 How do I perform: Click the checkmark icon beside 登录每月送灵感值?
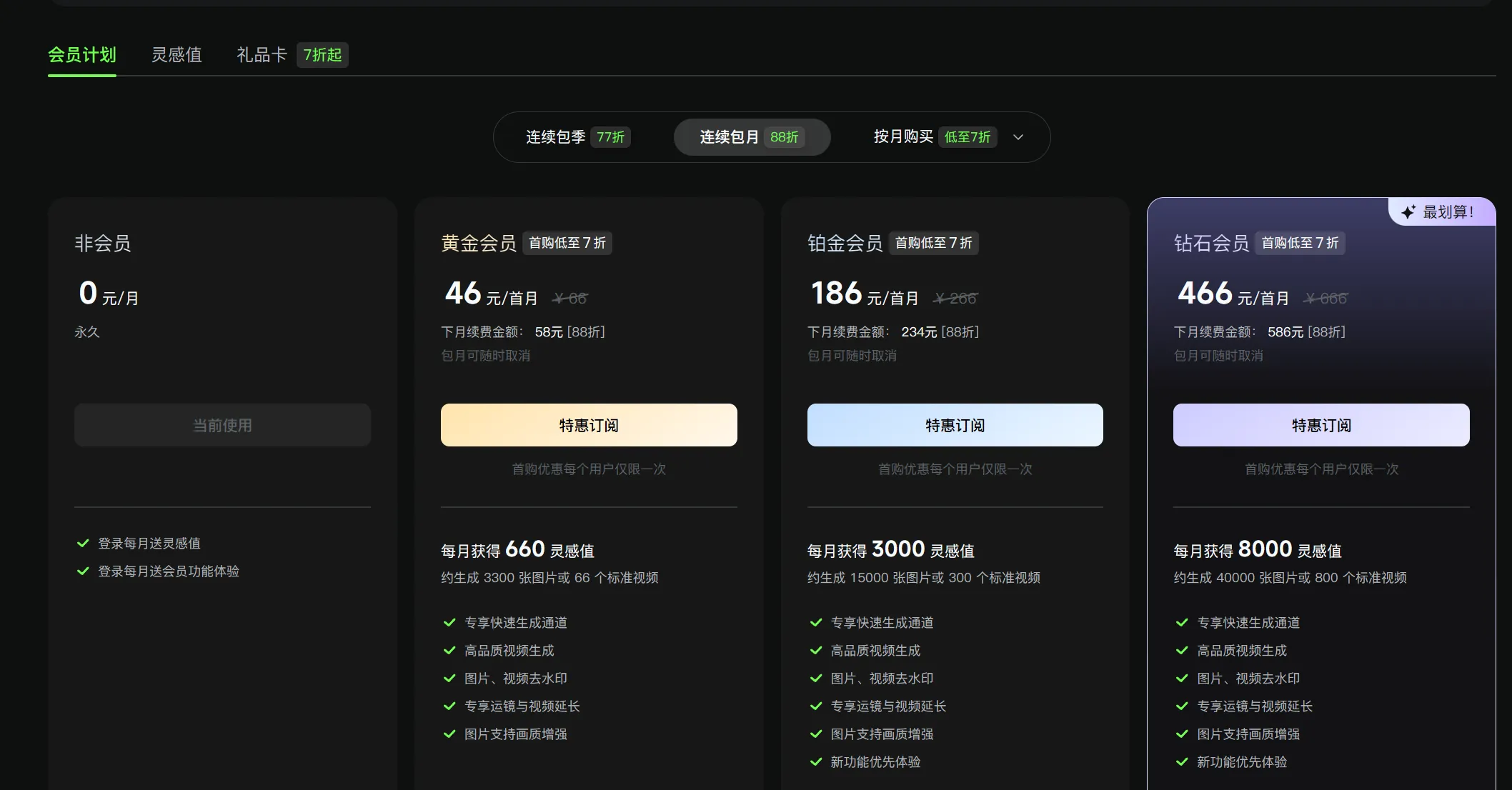click(x=83, y=544)
